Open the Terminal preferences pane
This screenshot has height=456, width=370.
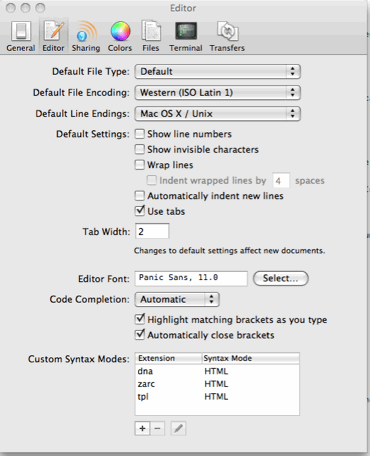[186, 36]
